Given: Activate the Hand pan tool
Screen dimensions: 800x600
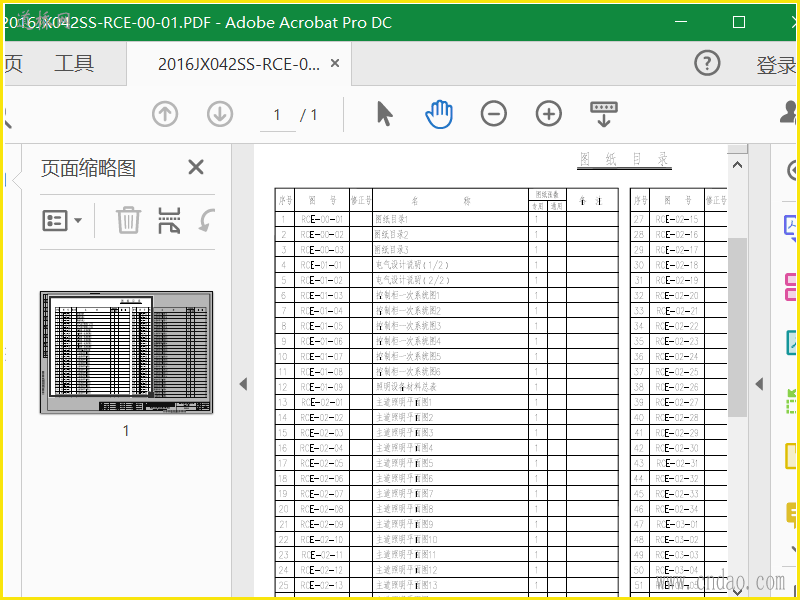Looking at the screenshot, I should tap(439, 114).
